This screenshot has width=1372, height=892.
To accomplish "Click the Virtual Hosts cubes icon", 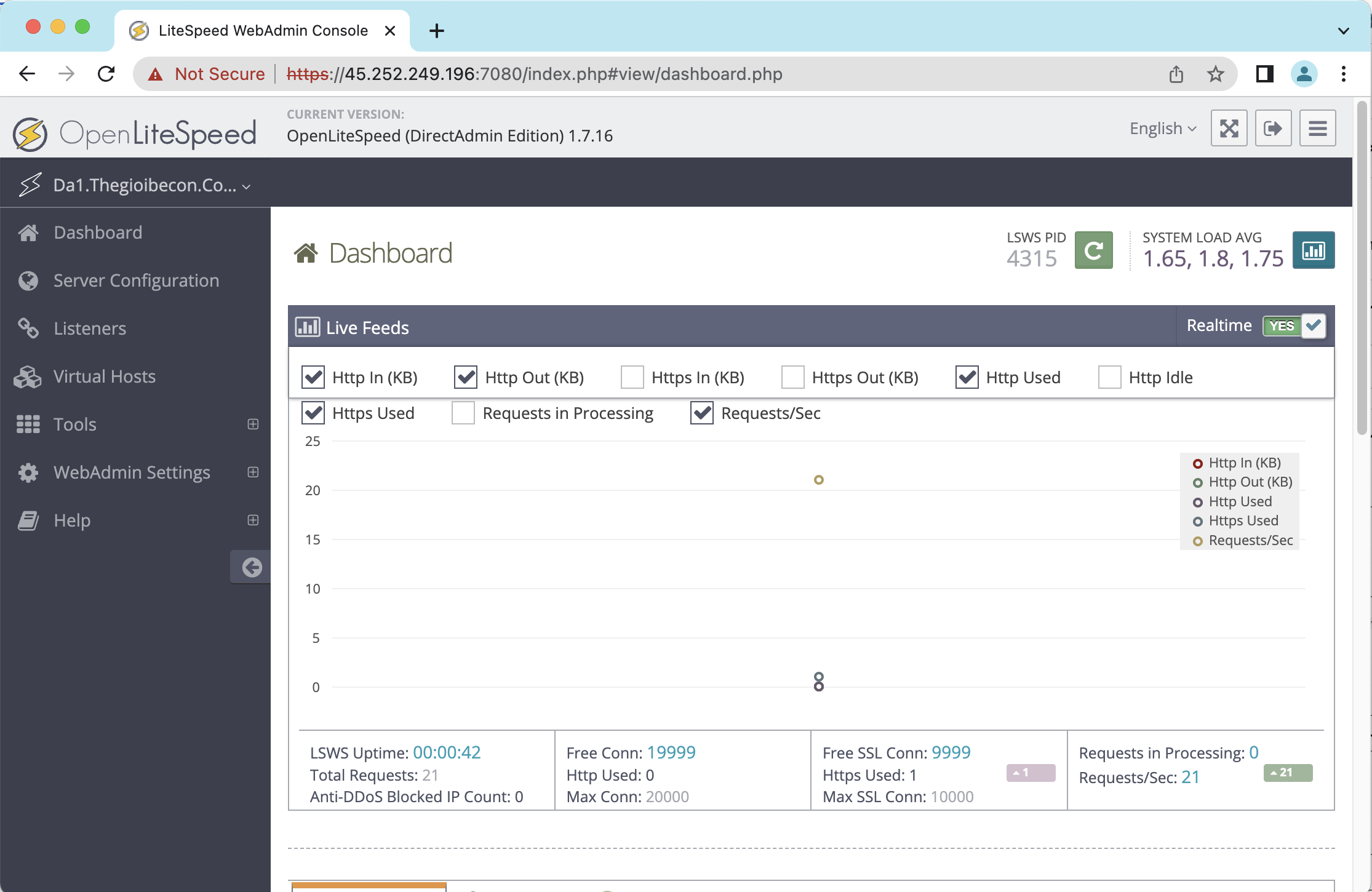I will 28,376.
